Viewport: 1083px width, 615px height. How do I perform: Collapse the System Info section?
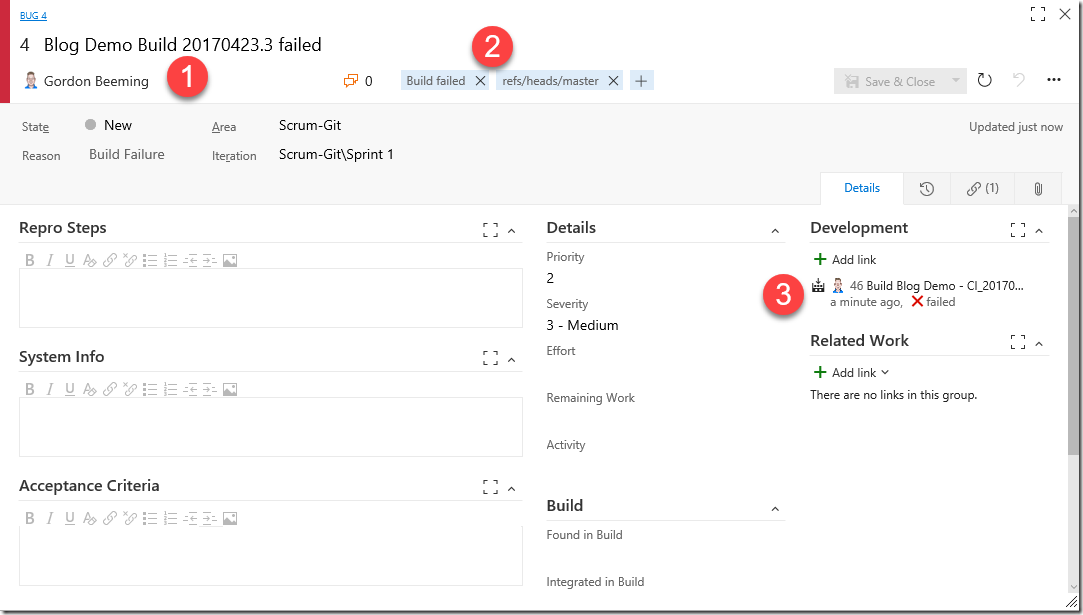(512, 359)
